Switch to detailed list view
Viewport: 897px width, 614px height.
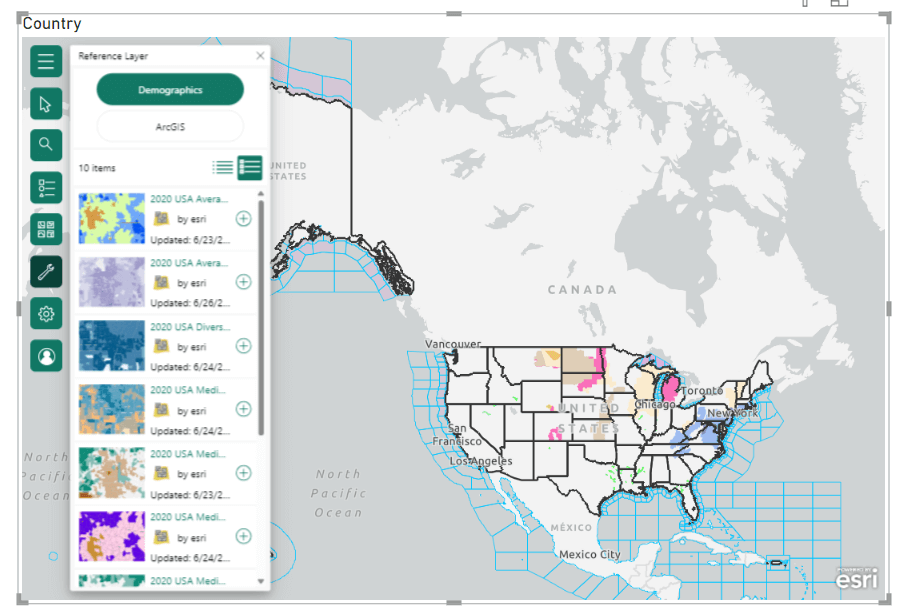pos(250,168)
